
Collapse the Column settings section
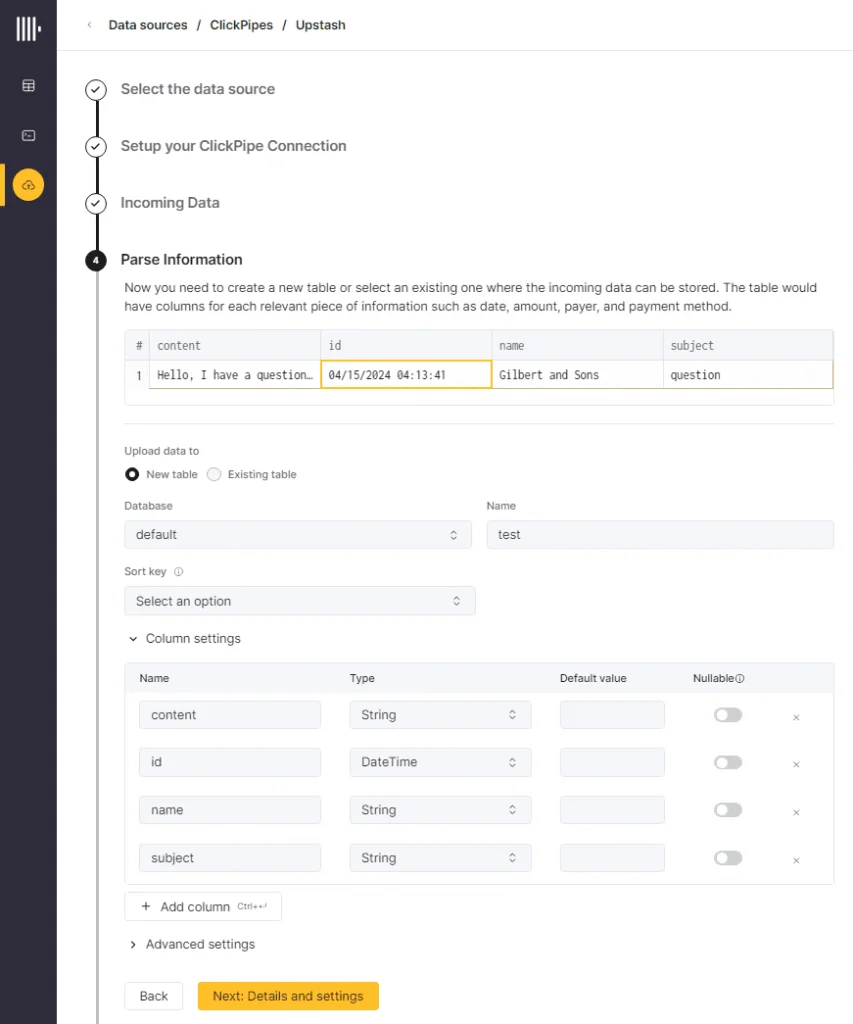pos(185,639)
